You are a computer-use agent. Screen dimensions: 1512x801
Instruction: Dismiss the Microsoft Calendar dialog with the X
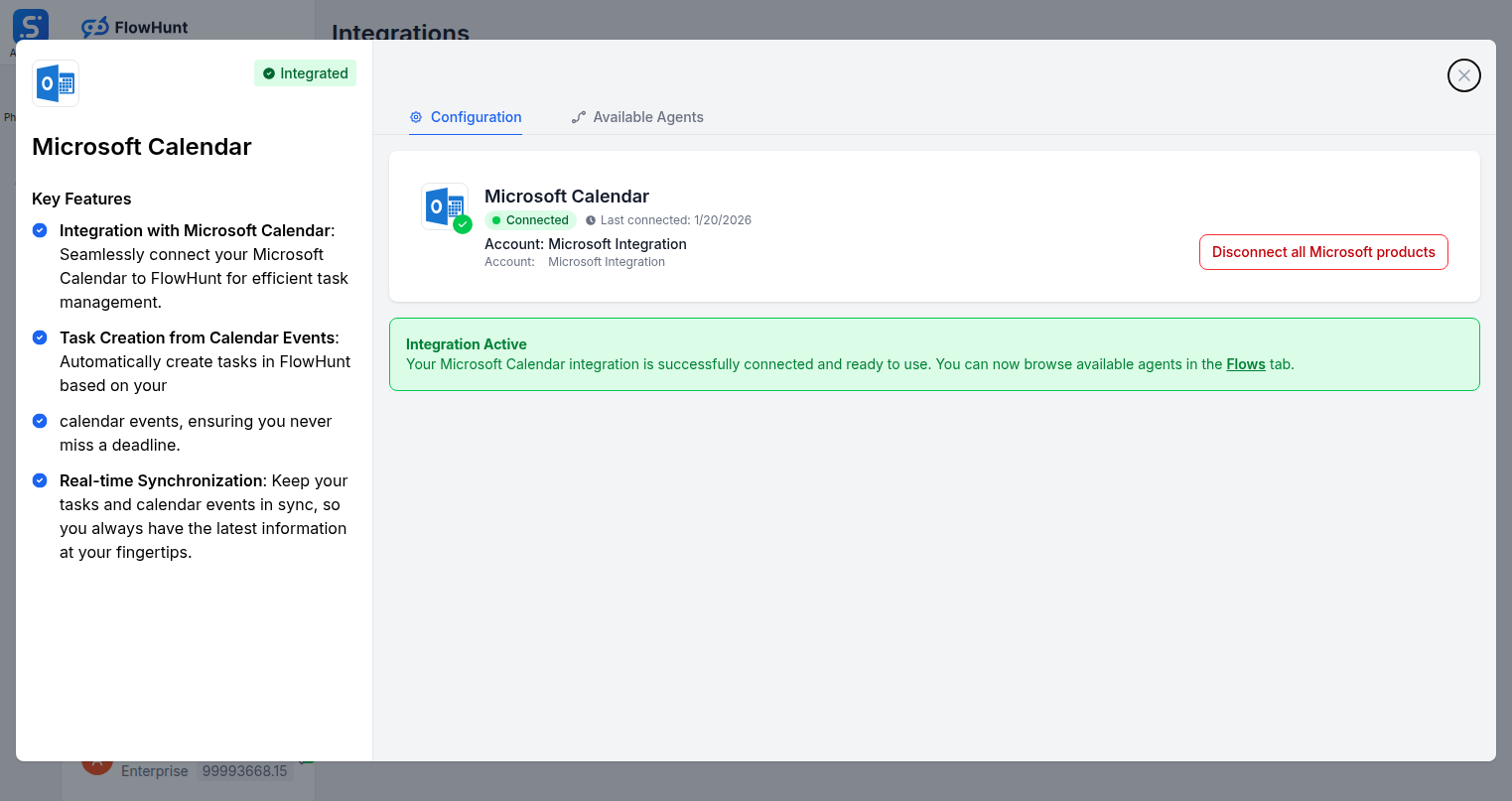coord(1463,74)
